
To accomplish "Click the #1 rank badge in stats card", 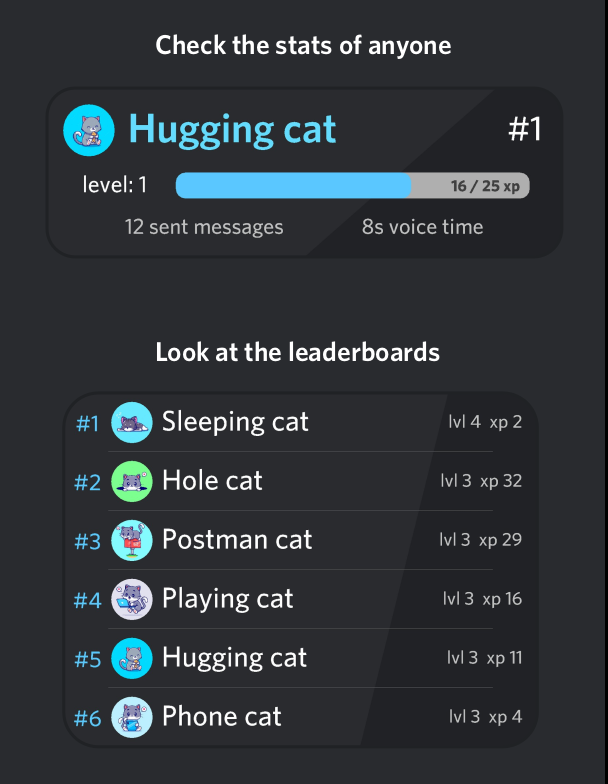I will pyautogui.click(x=524, y=130).
